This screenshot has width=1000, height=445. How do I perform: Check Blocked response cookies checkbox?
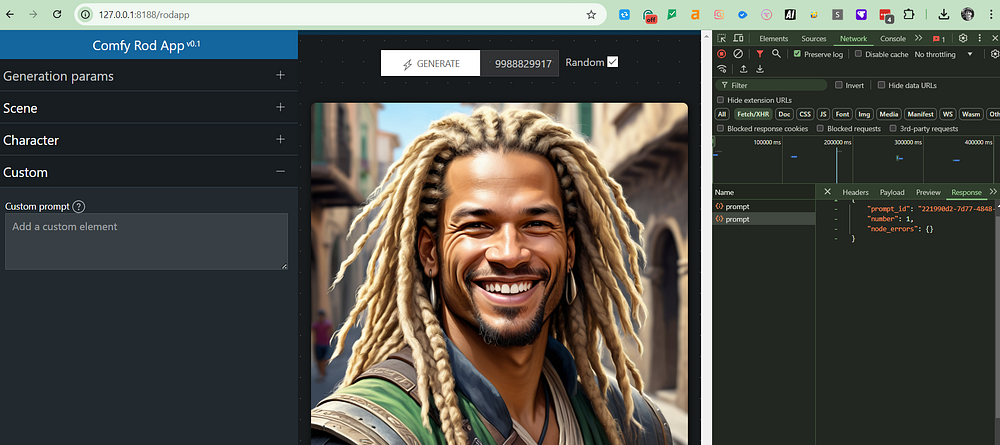[x=721, y=129]
